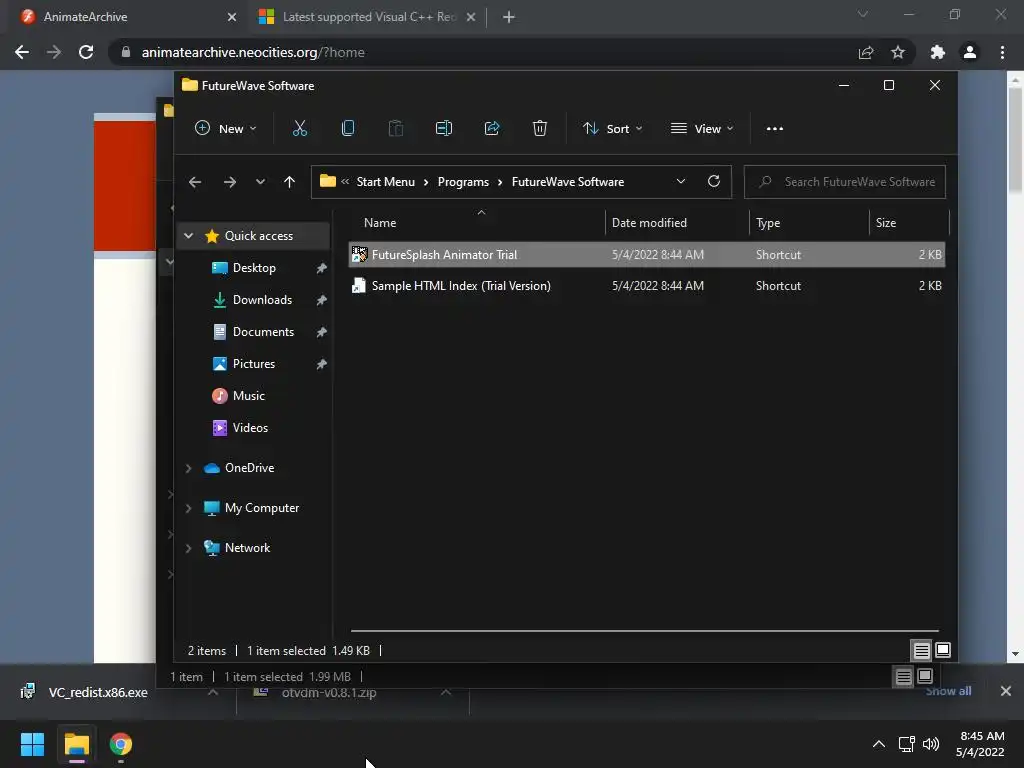Image resolution: width=1024 pixels, height=768 pixels.
Task: Click the Cut icon in Explorer toolbar
Action: (300, 129)
